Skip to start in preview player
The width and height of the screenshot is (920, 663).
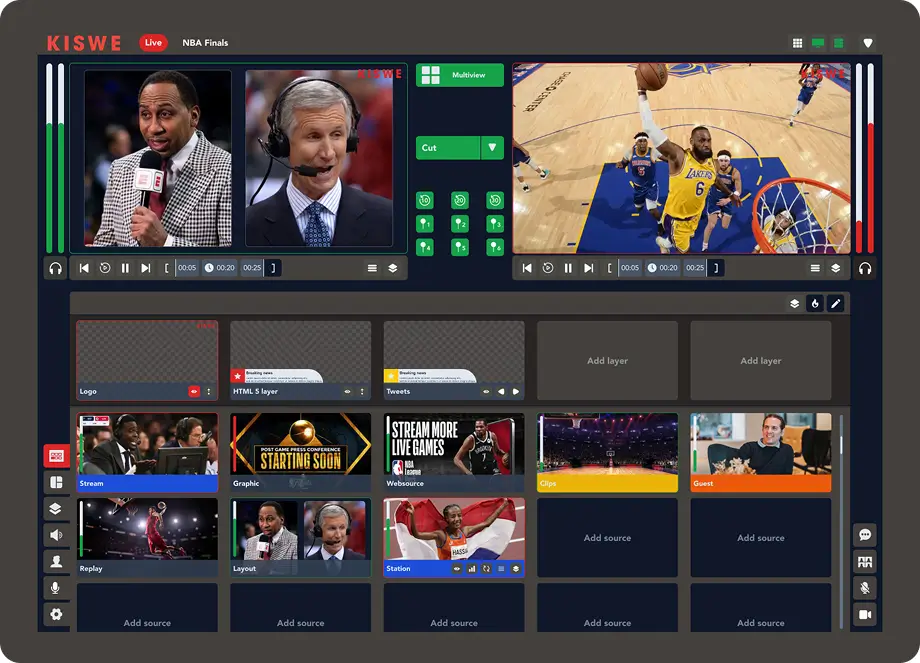(x=84, y=268)
